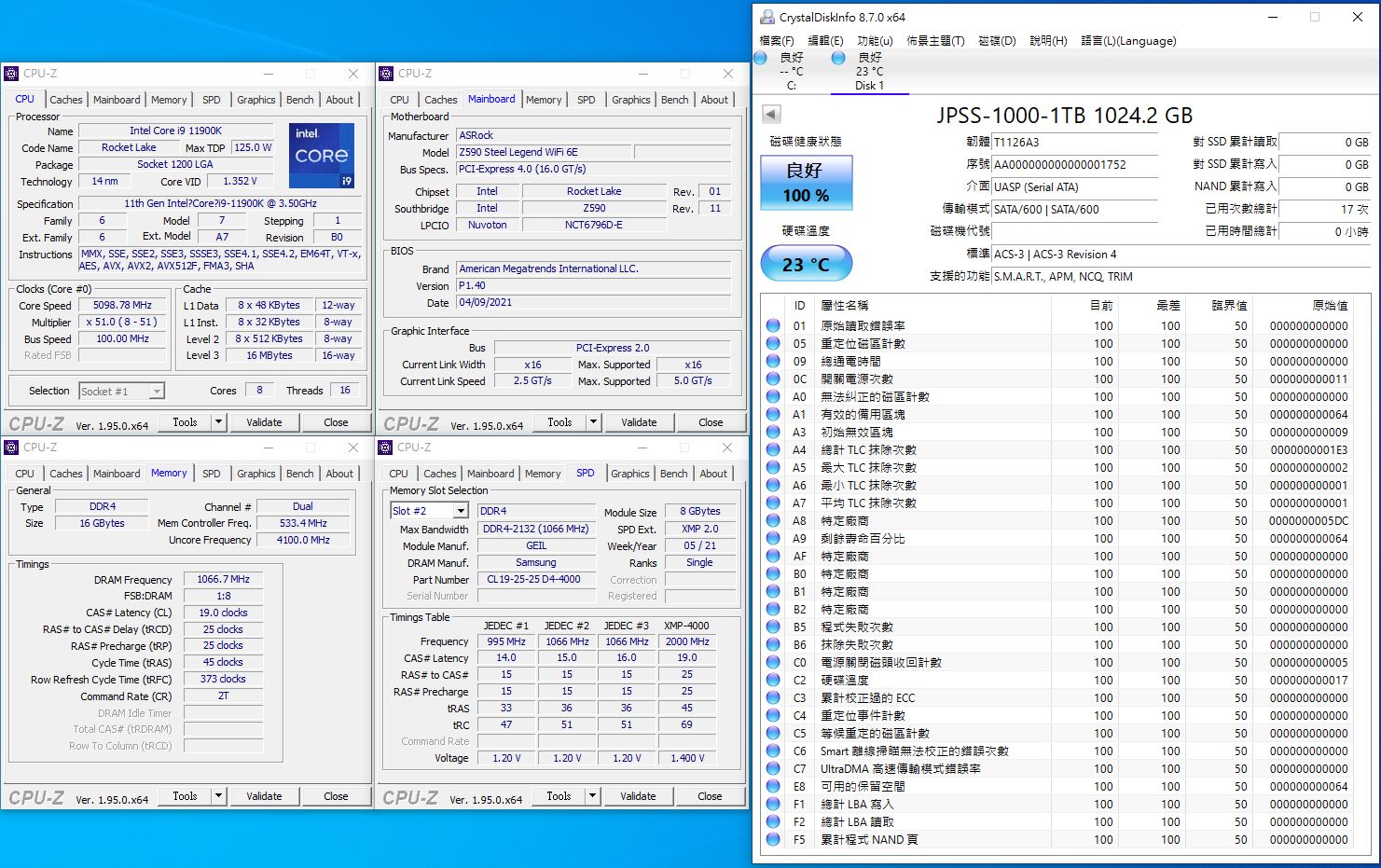
Task: Click the firmware field showing T1126A3
Action: click(x=1075, y=143)
